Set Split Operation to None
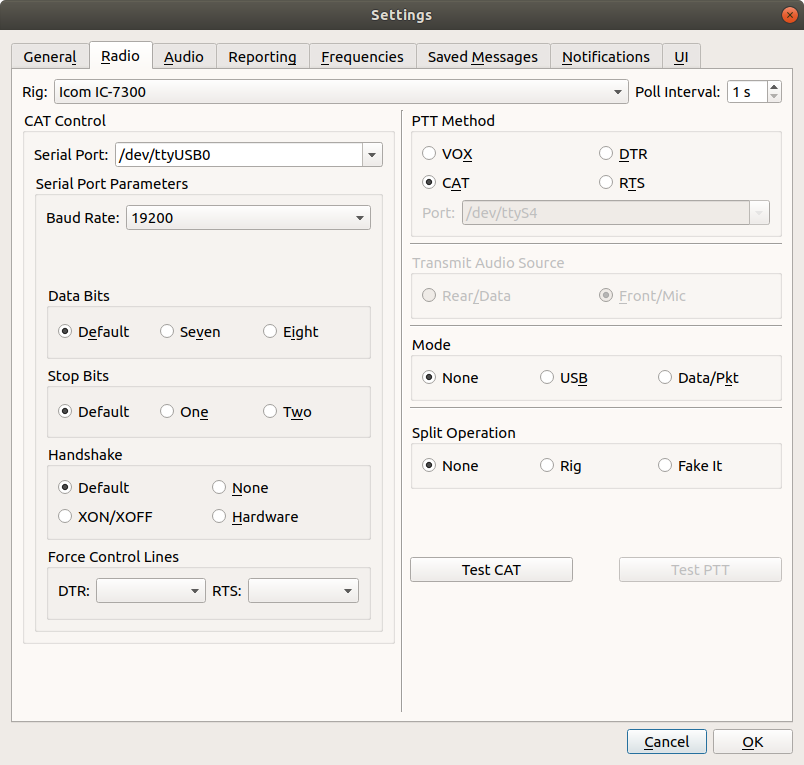Screen dimensions: 804x765 pyautogui.click(x=450, y=466)
